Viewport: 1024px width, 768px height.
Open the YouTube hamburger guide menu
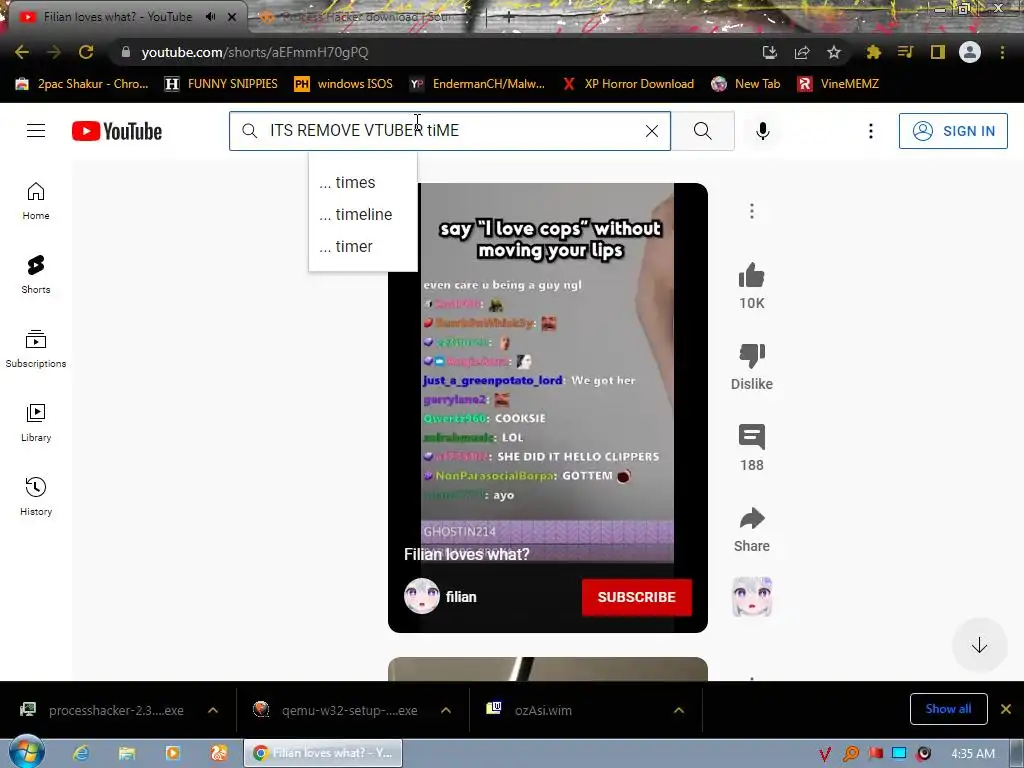[36, 131]
